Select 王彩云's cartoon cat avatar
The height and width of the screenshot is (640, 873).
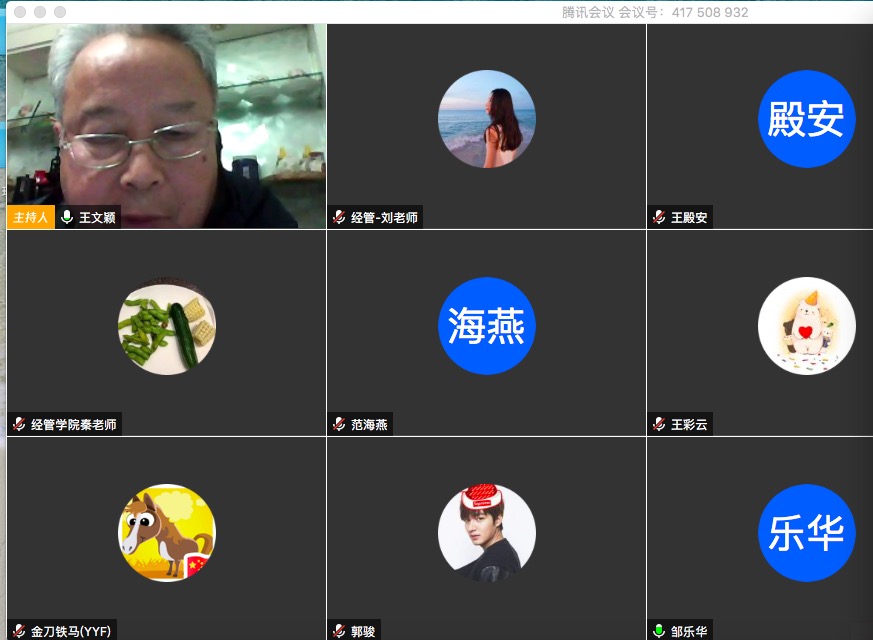click(806, 326)
